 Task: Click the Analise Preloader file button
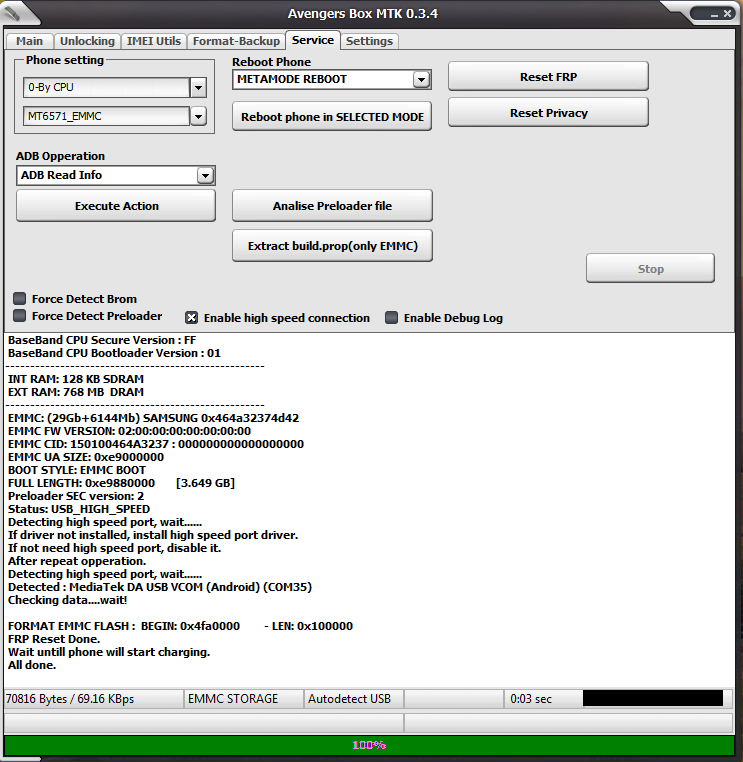332,206
